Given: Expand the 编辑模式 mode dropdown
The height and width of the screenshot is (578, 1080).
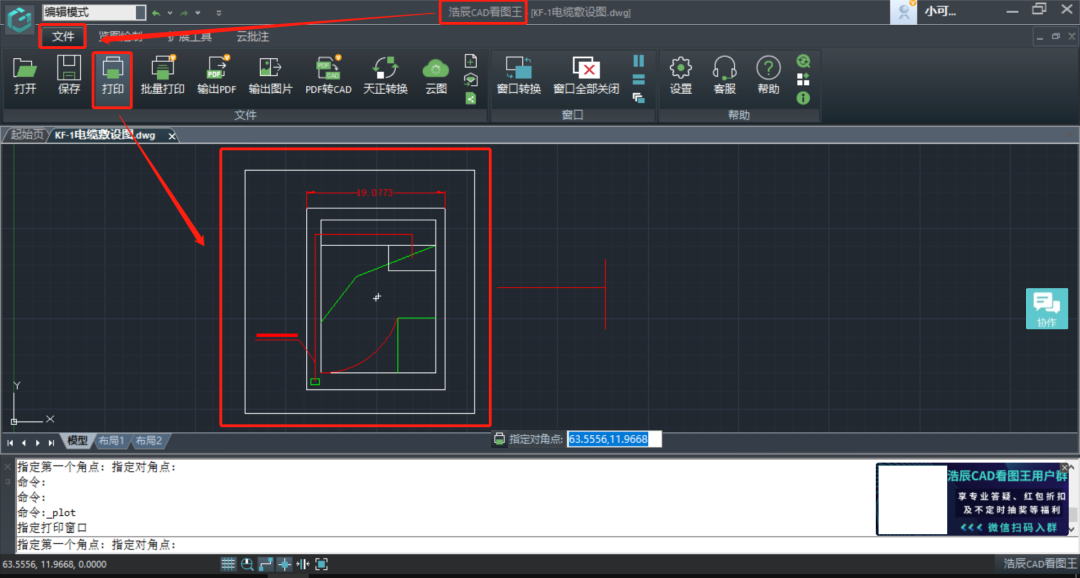Looking at the screenshot, I should pos(139,12).
